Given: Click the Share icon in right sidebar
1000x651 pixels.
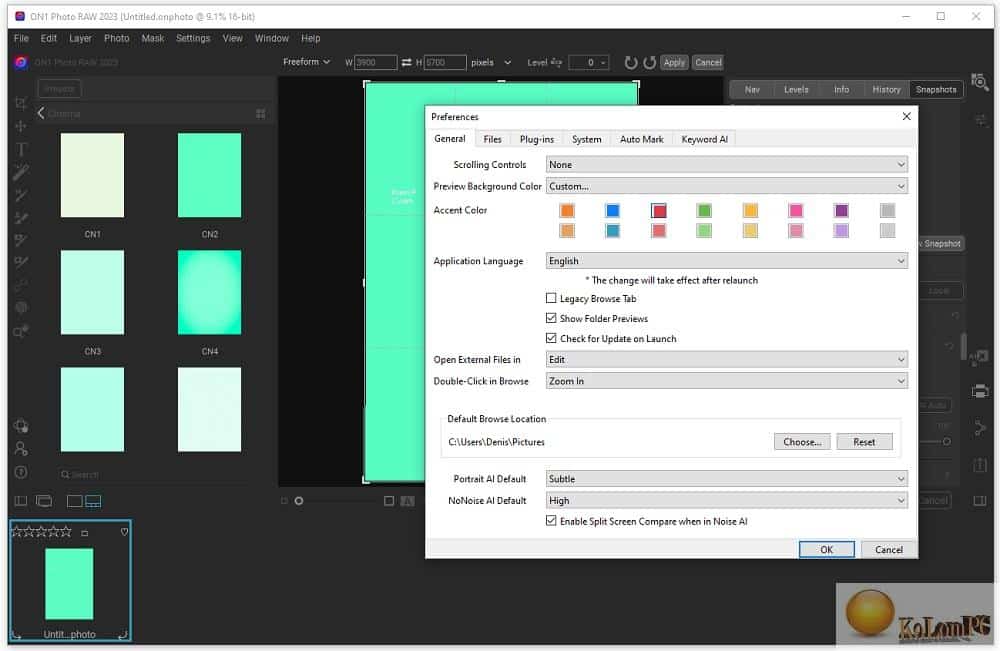Looking at the screenshot, I should (980, 428).
